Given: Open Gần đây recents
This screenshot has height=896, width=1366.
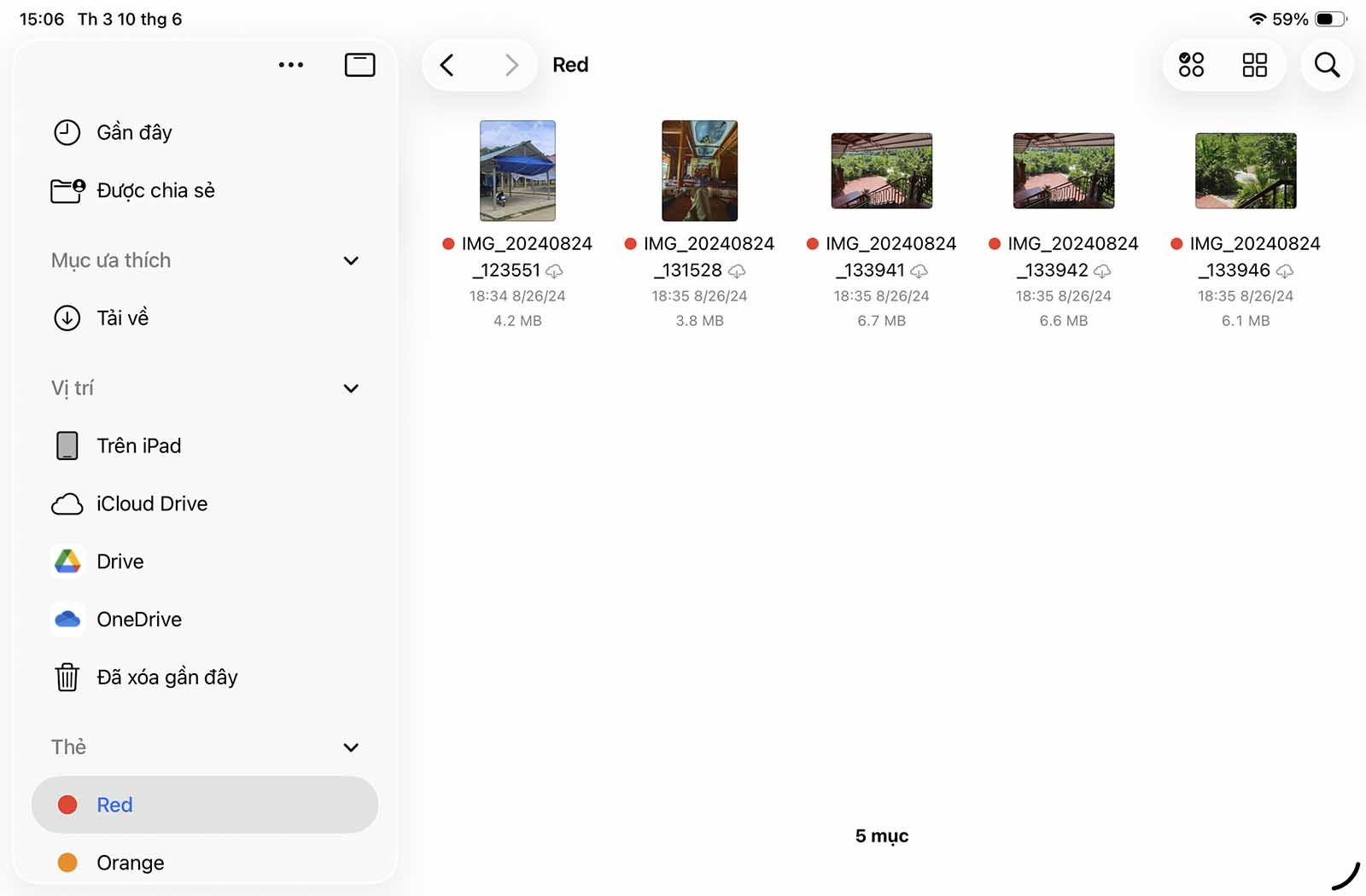Looking at the screenshot, I should click(x=134, y=132).
